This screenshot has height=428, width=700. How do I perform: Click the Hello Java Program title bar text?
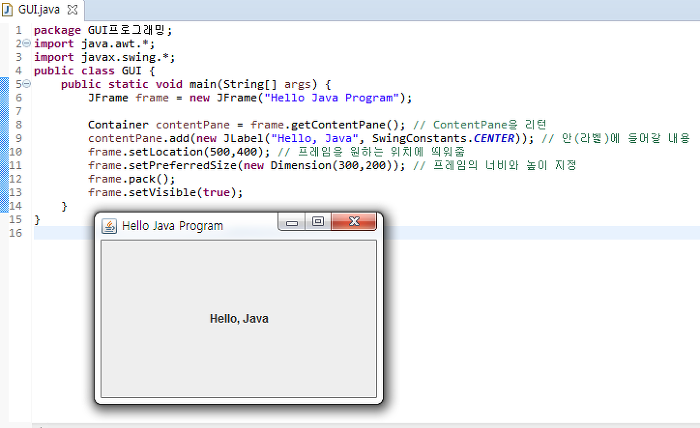pyautogui.click(x=172, y=226)
